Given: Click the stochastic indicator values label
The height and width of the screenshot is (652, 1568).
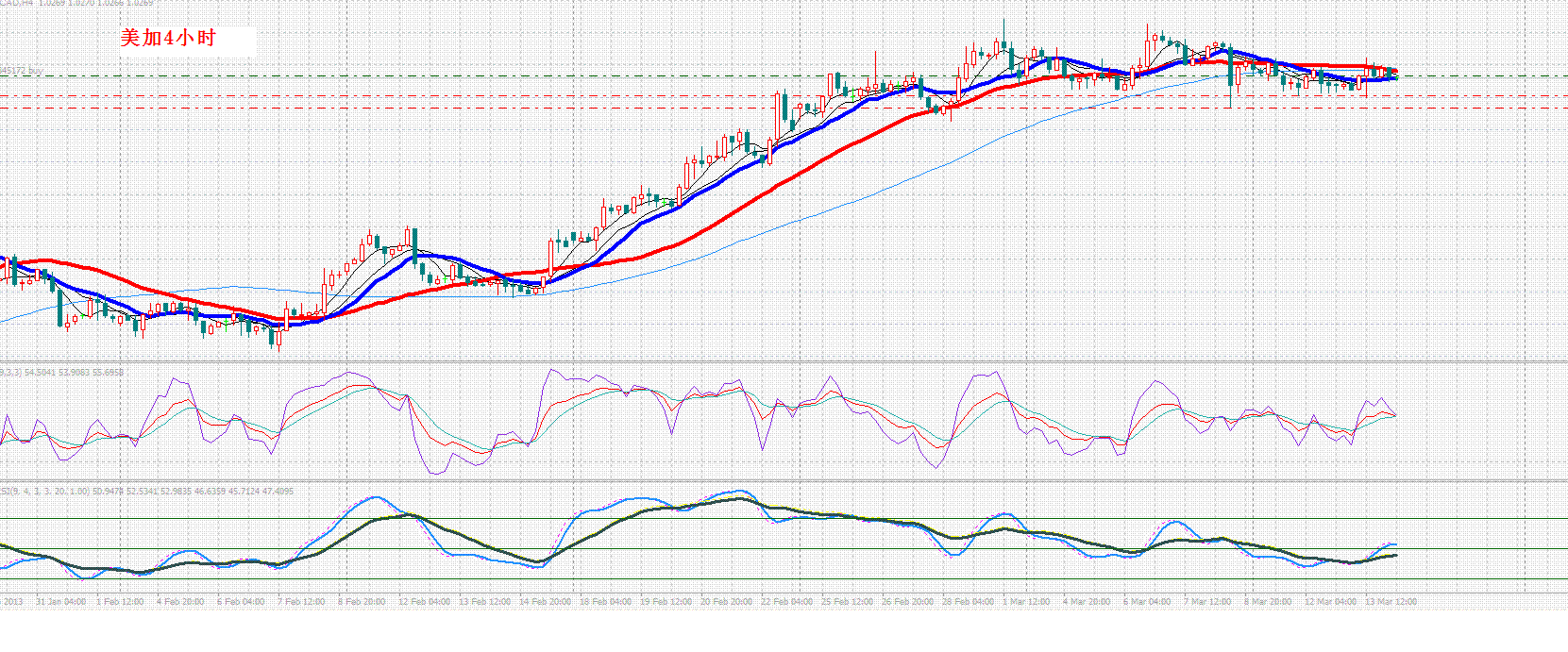Looking at the screenshot, I should [x=62, y=373].
